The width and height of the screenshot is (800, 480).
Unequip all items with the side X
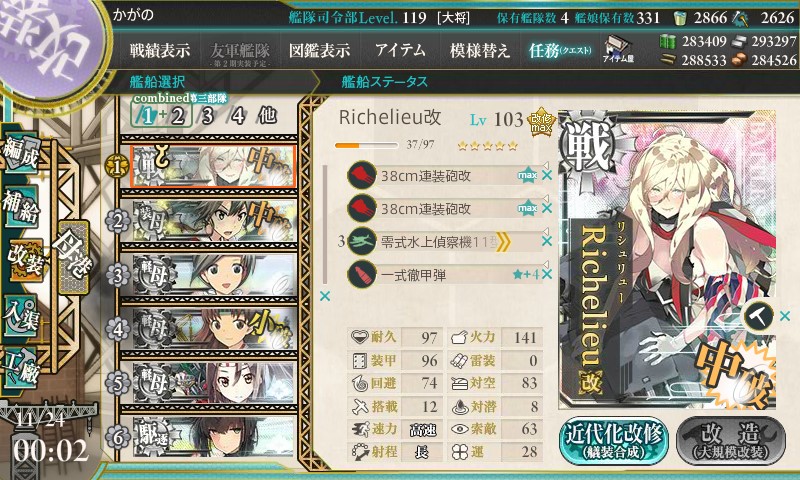pyautogui.click(x=324, y=296)
